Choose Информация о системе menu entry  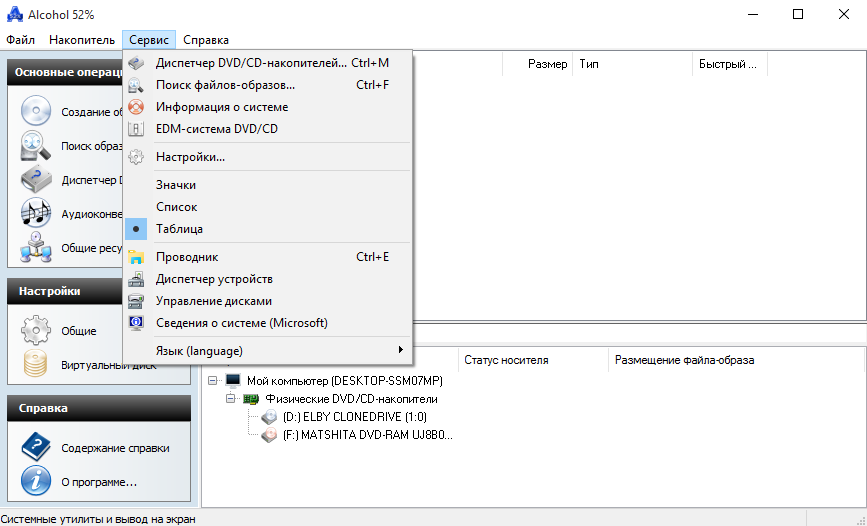click(x=268, y=107)
